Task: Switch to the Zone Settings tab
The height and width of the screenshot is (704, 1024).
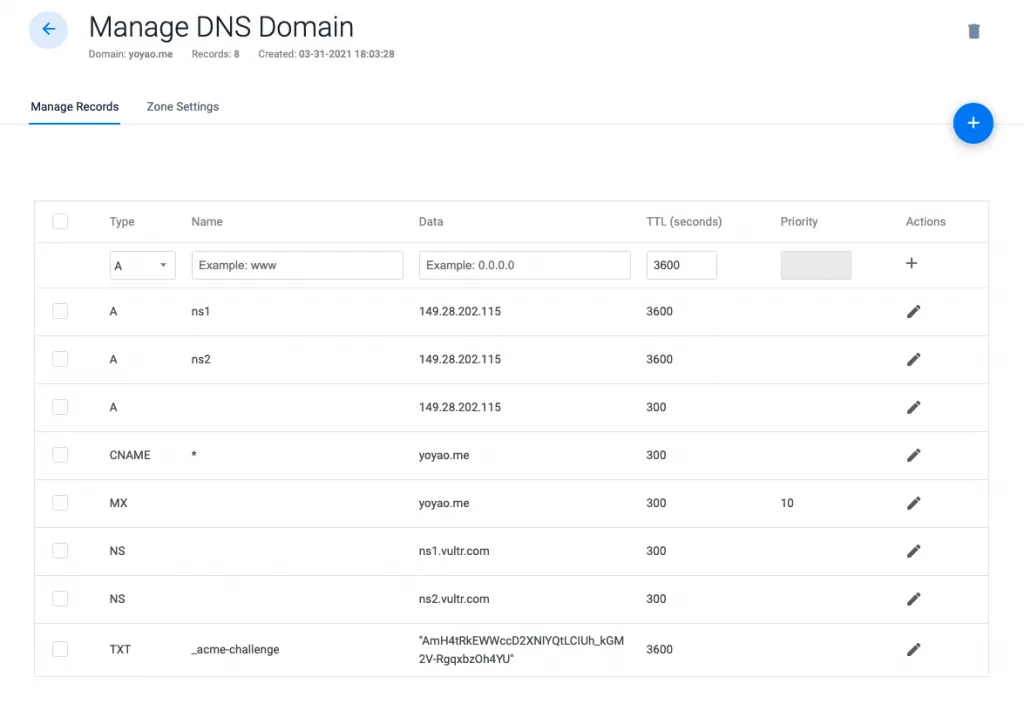Action: 182,107
